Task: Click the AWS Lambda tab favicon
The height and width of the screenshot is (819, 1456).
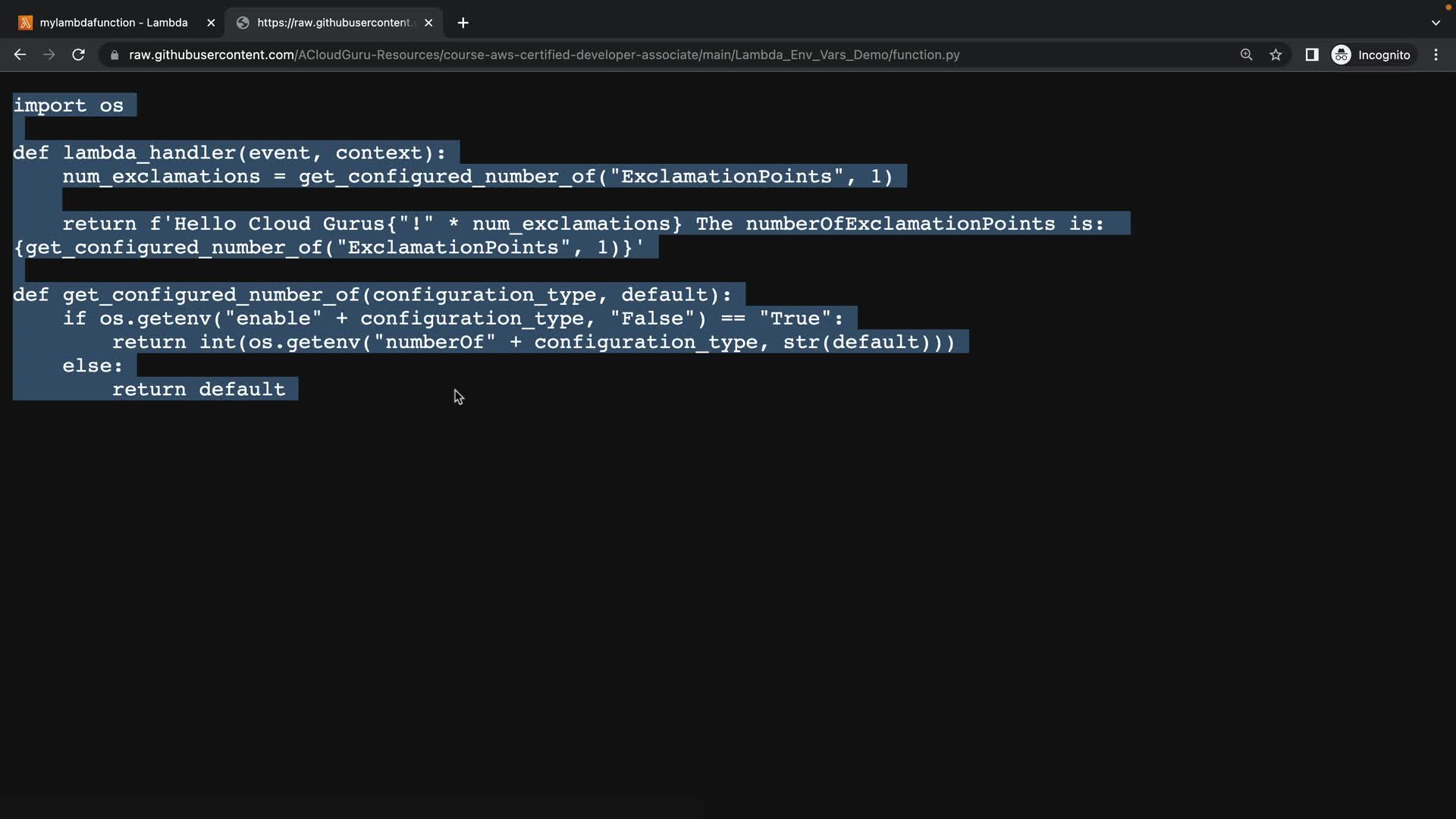Action: 26,23
